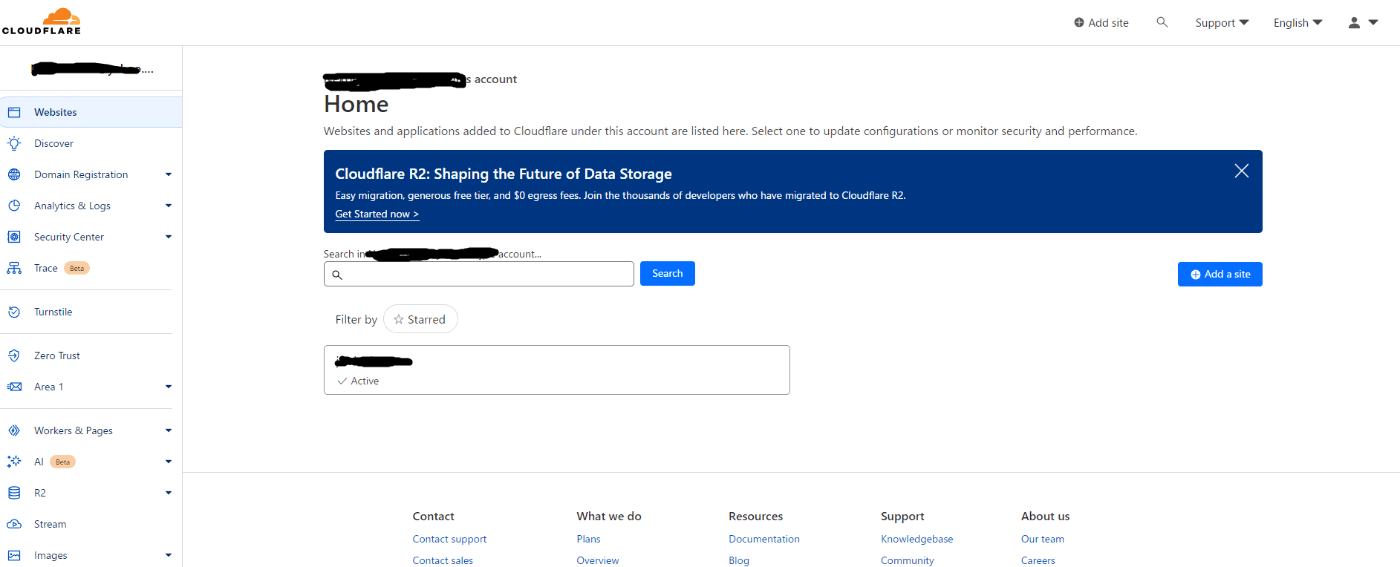Click the Turnstile icon
This screenshot has width=1400, height=567.
click(14, 312)
